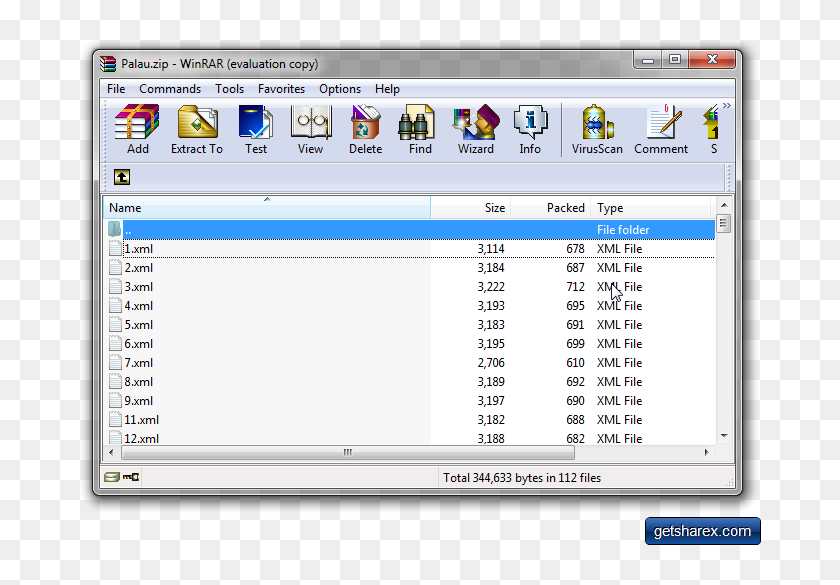Select the parent folder icon row
This screenshot has width=840, height=585.
coord(115,229)
